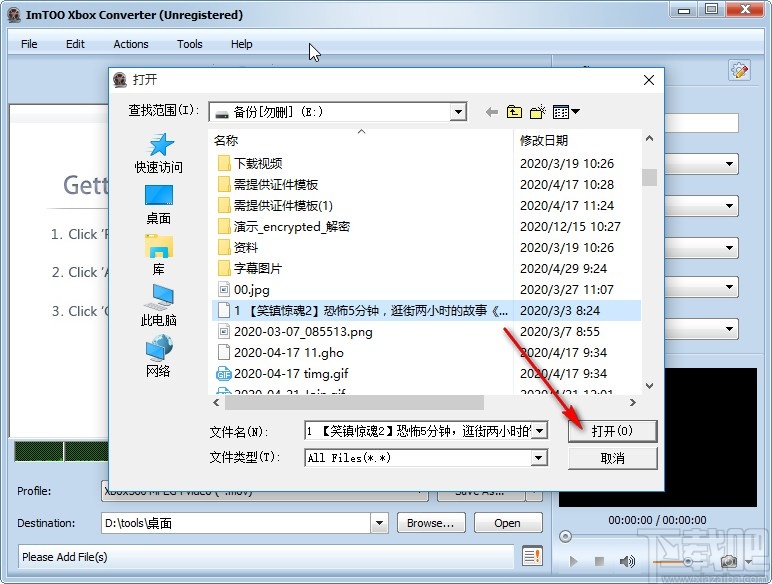Click the playback seek slider handle
The width and height of the screenshot is (772, 584).
[565, 536]
